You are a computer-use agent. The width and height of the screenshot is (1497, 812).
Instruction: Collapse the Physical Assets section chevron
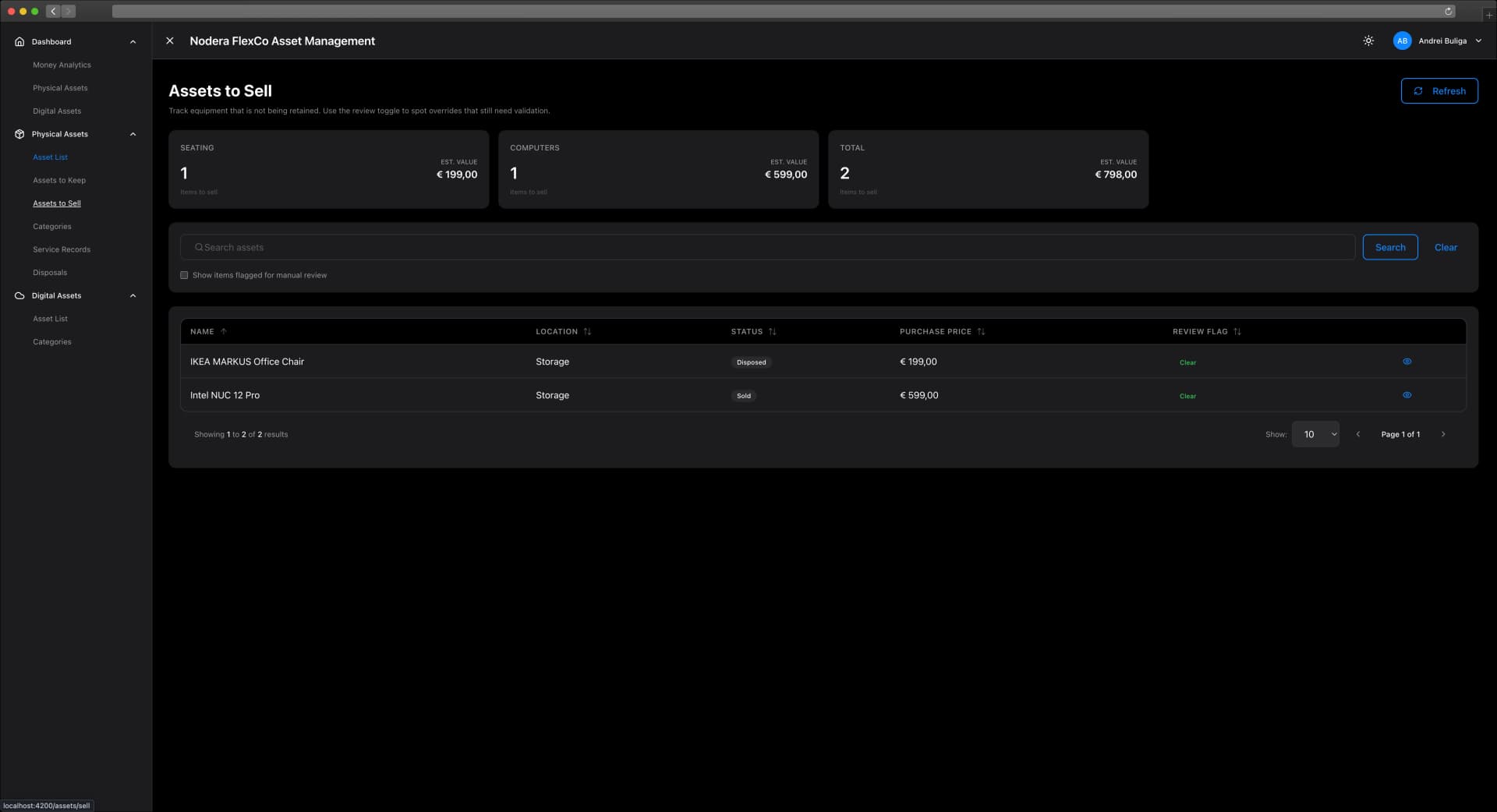pyautogui.click(x=133, y=134)
